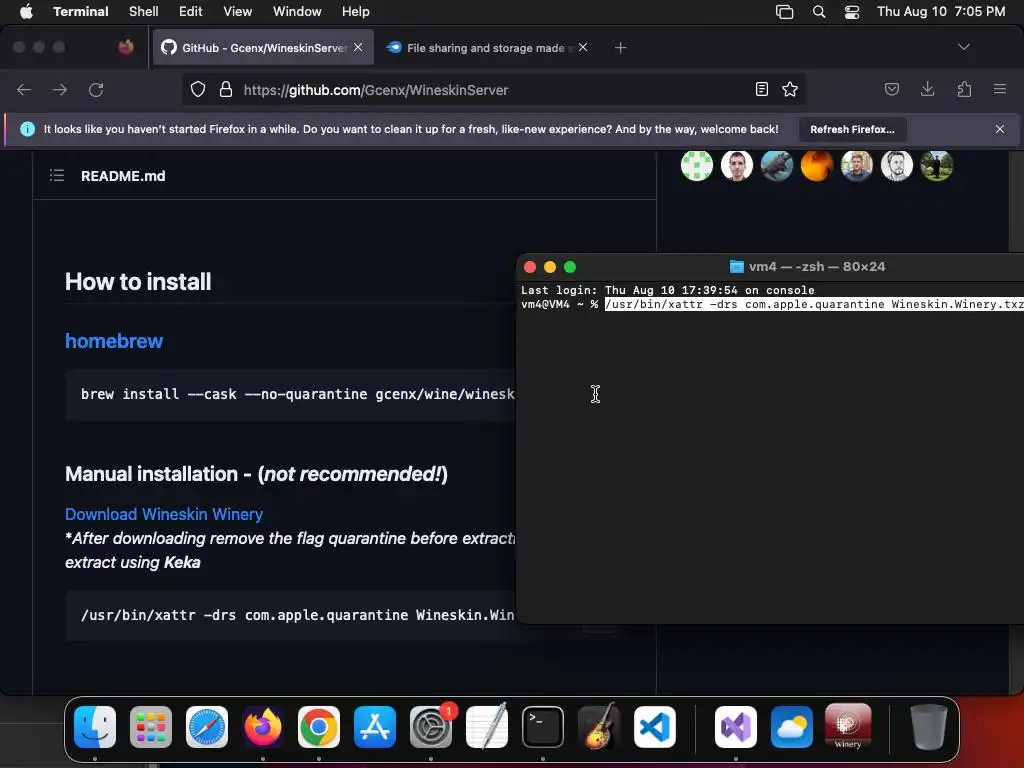Viewport: 1024px width, 768px height.
Task: Click the homebrew link
Action: (x=114, y=341)
